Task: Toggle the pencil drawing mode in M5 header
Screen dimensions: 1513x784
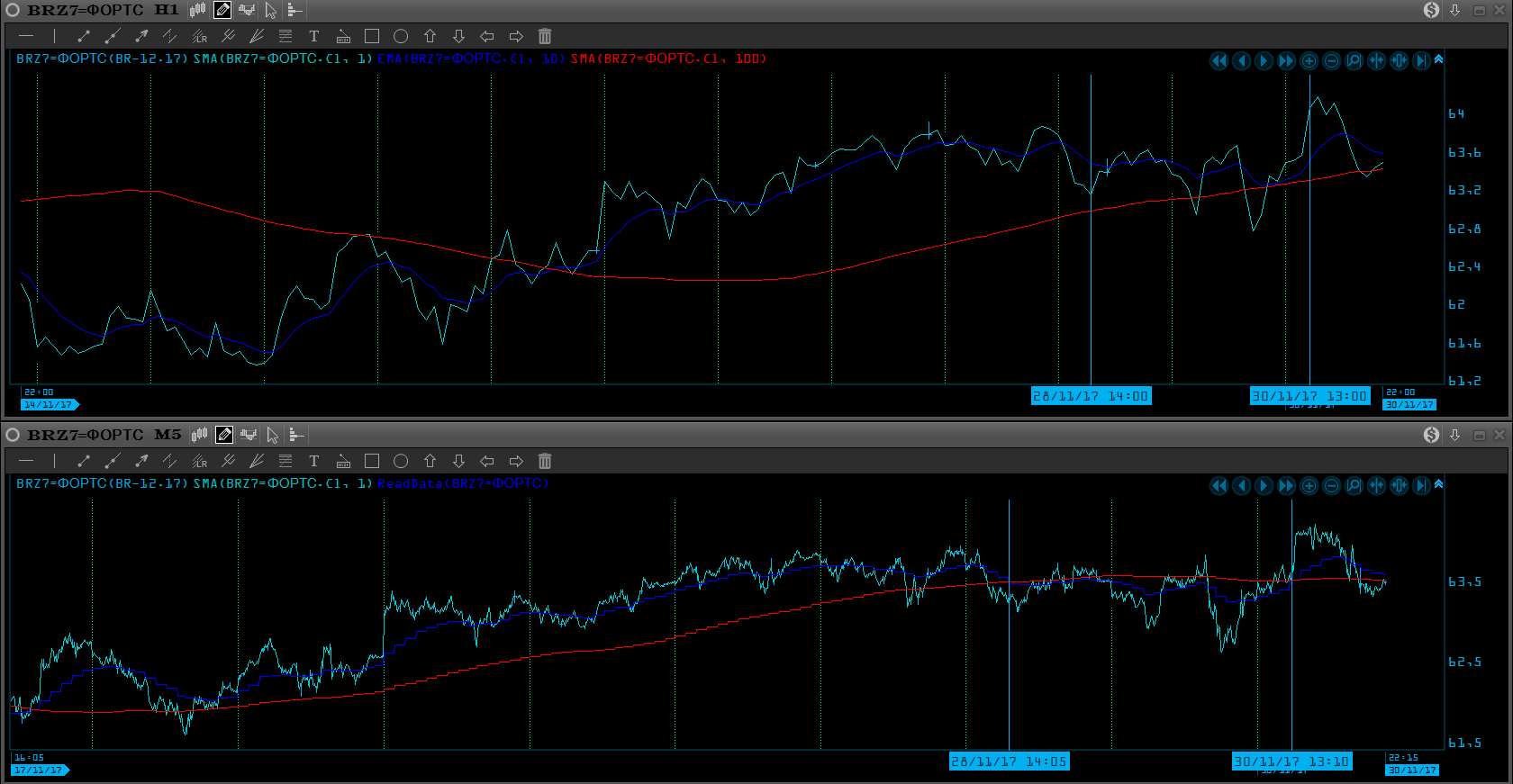Action: [x=224, y=435]
